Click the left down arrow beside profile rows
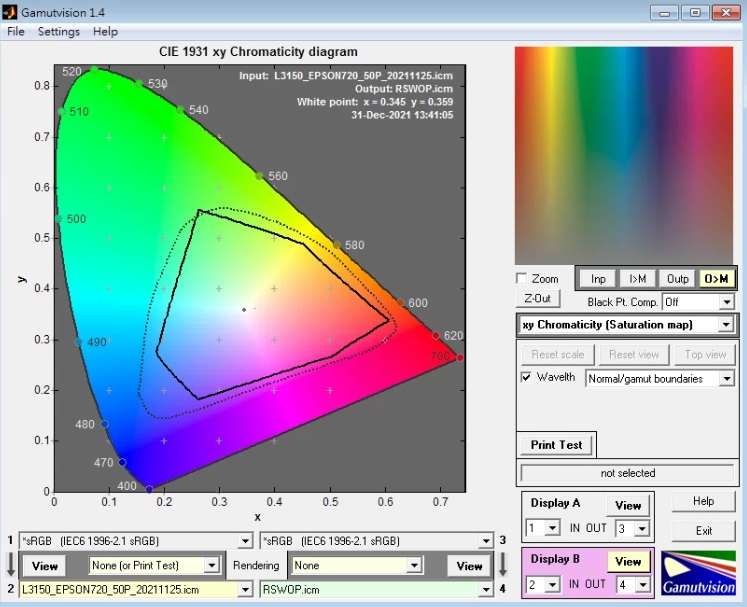The height and width of the screenshot is (607, 747). [9, 565]
